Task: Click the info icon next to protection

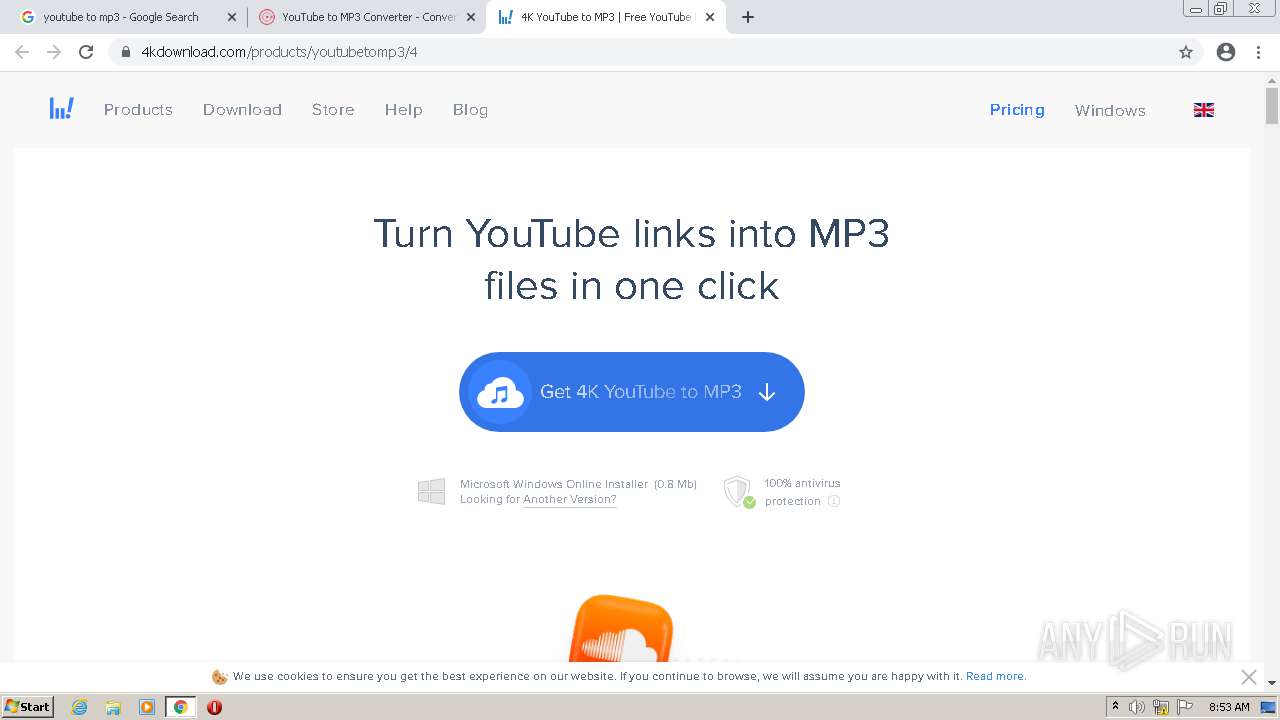Action: coord(834,501)
